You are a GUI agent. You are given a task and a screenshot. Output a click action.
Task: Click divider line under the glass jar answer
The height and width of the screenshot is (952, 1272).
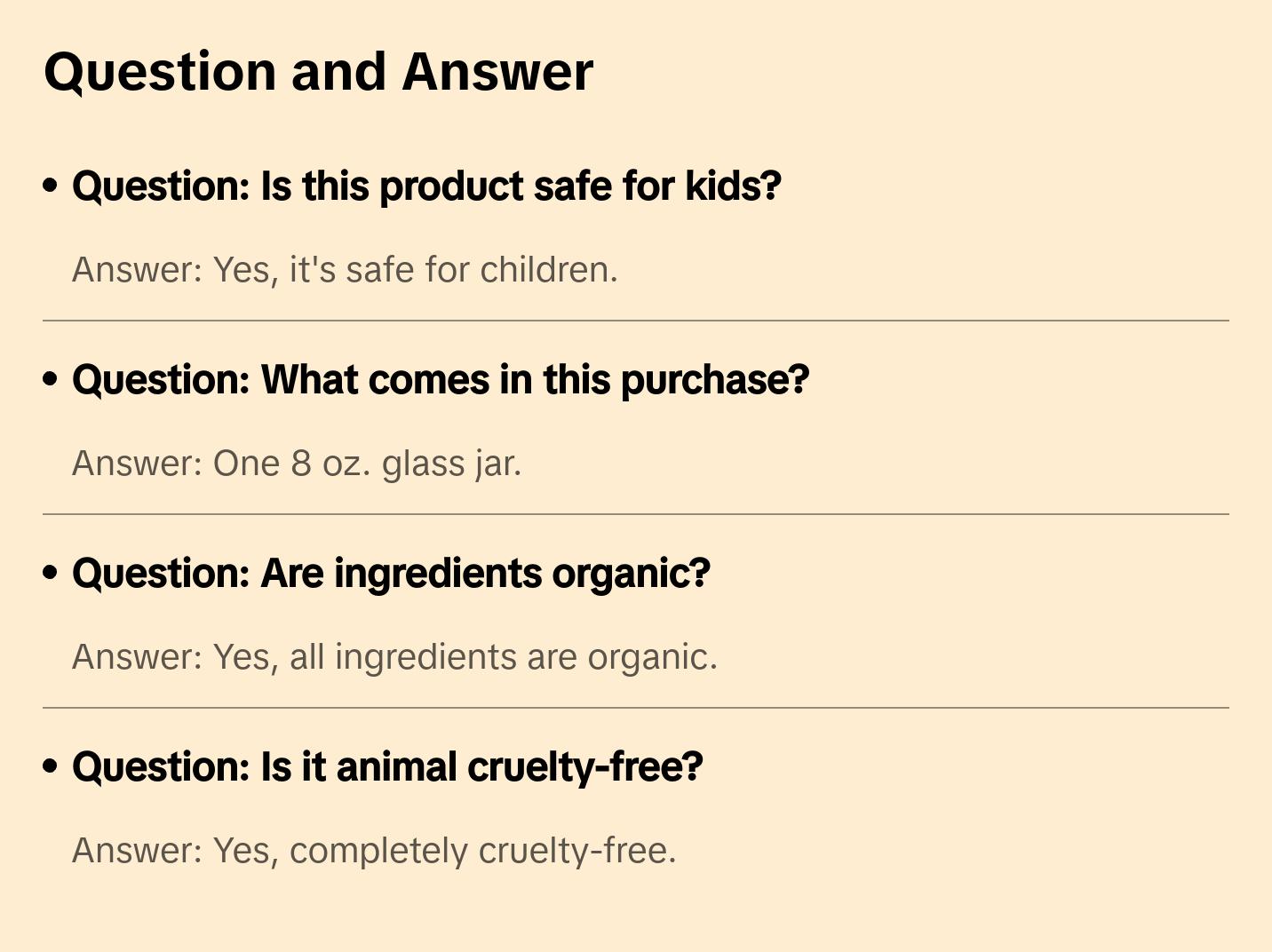(636, 514)
